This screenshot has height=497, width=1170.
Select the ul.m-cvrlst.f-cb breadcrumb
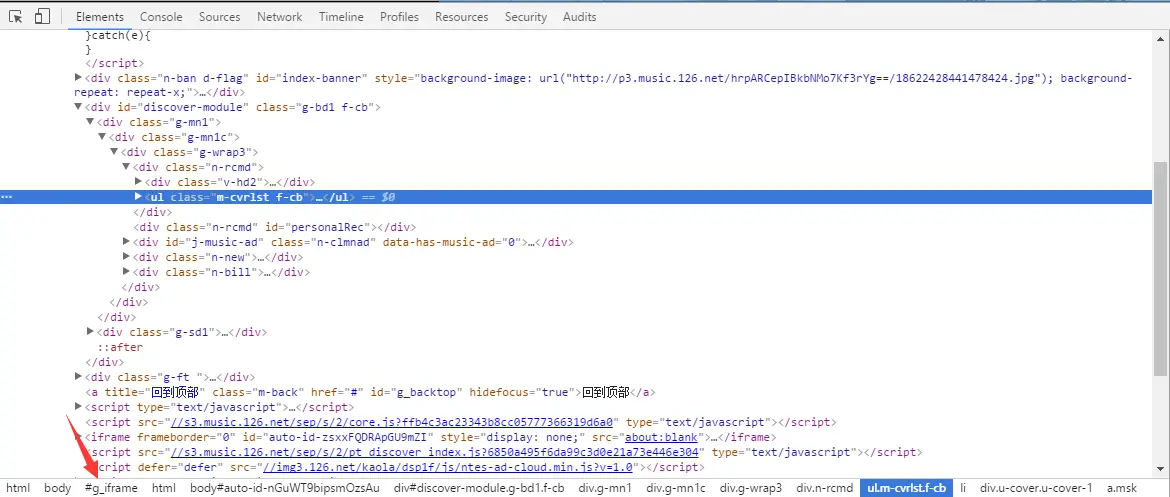(x=906, y=488)
